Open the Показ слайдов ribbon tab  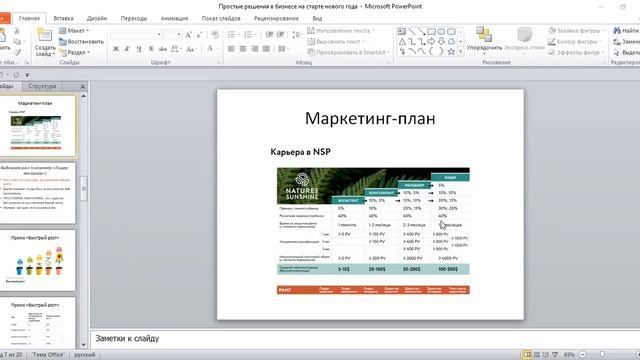tap(221, 18)
